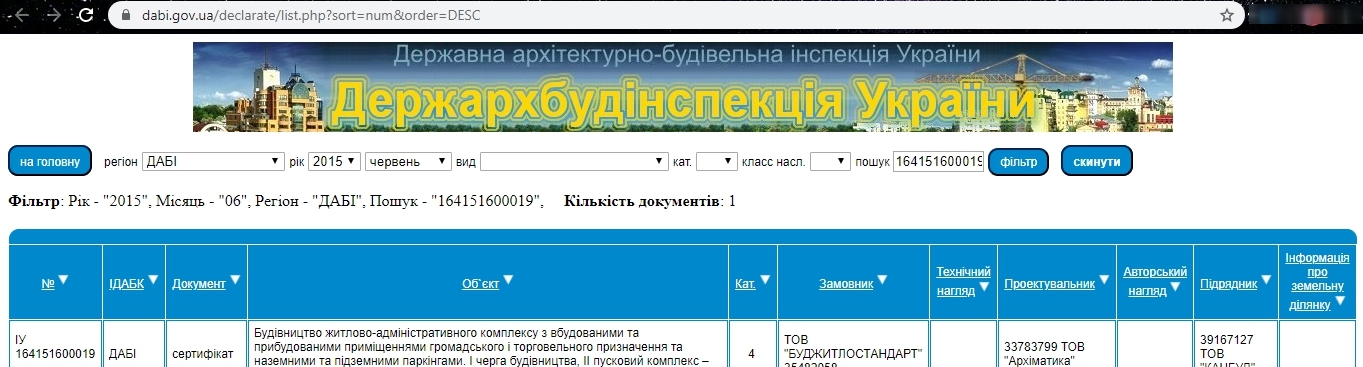Image resolution: width=1363 pixels, height=367 pixels.
Task: Click sort arrow next to ІДАБК header
Action: pos(154,281)
